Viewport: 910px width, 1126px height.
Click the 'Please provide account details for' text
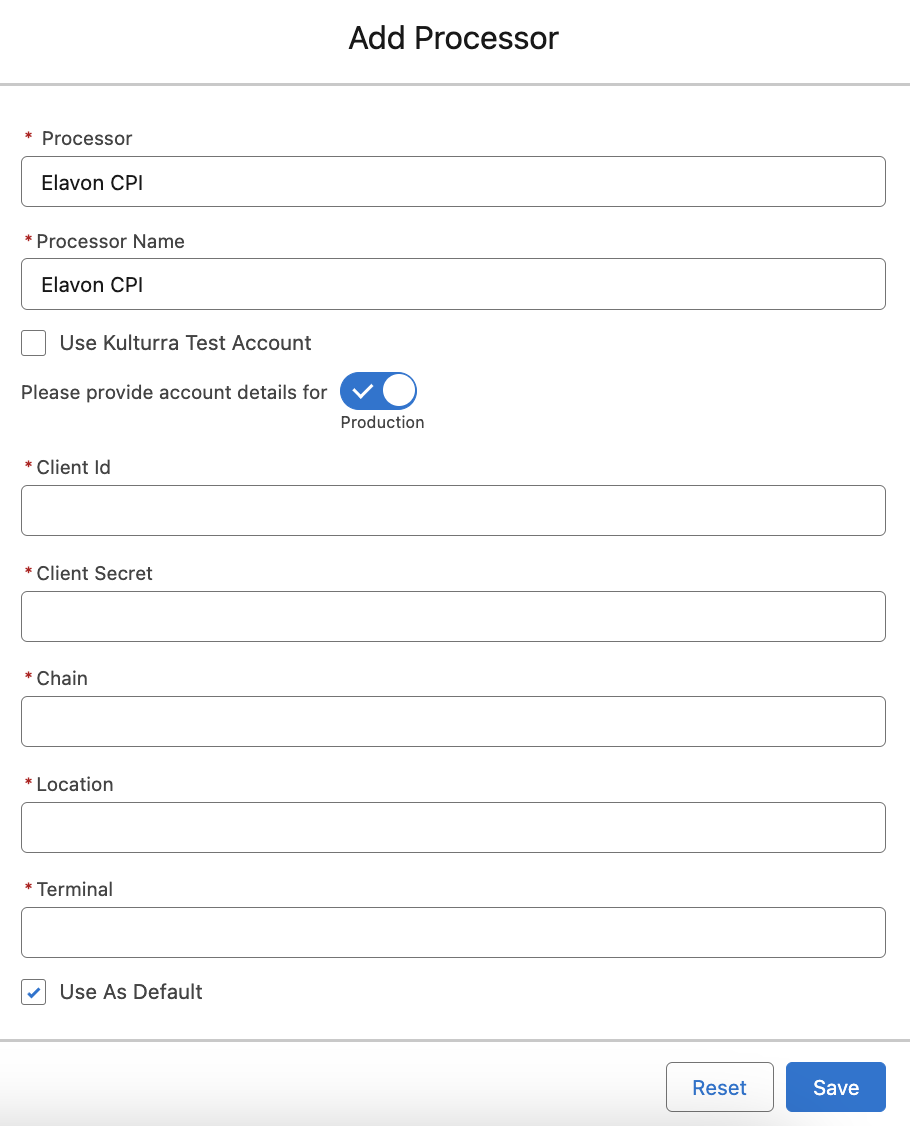pyautogui.click(x=174, y=392)
